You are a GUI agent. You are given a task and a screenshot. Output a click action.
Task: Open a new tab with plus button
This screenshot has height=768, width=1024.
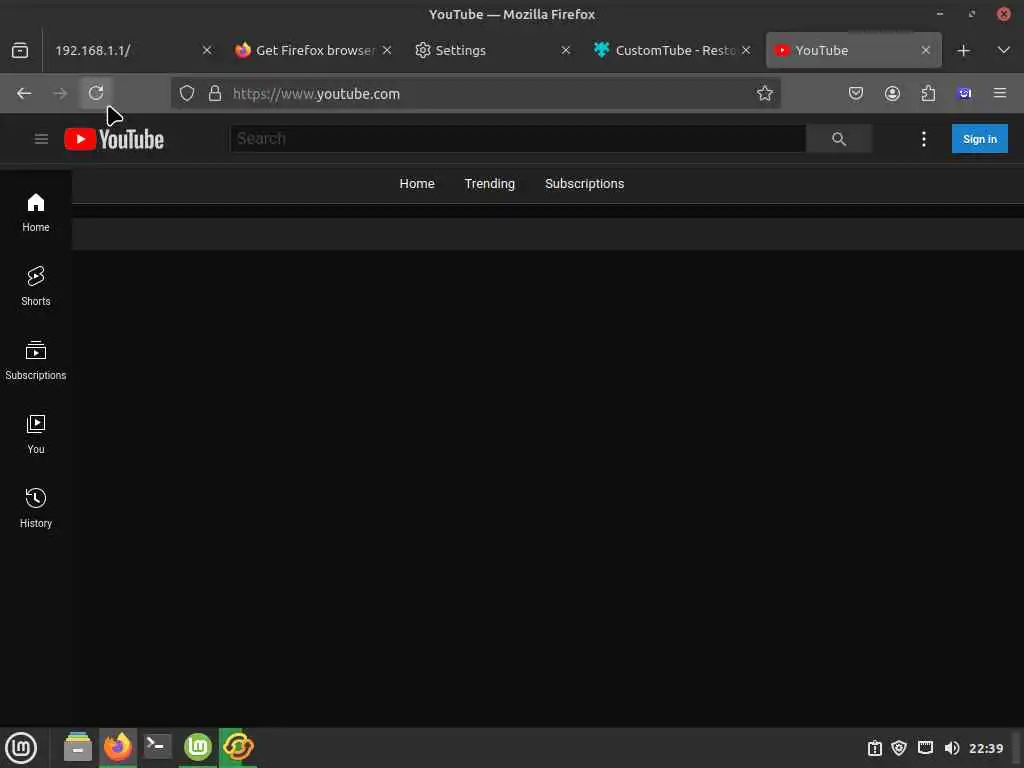click(963, 50)
